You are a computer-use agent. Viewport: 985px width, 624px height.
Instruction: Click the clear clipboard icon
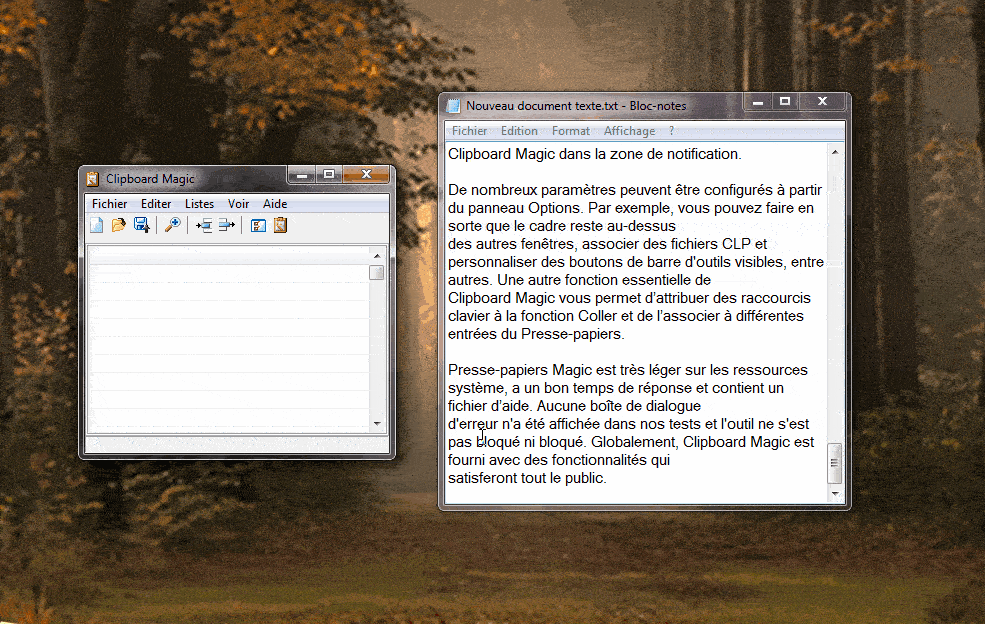coord(280,225)
